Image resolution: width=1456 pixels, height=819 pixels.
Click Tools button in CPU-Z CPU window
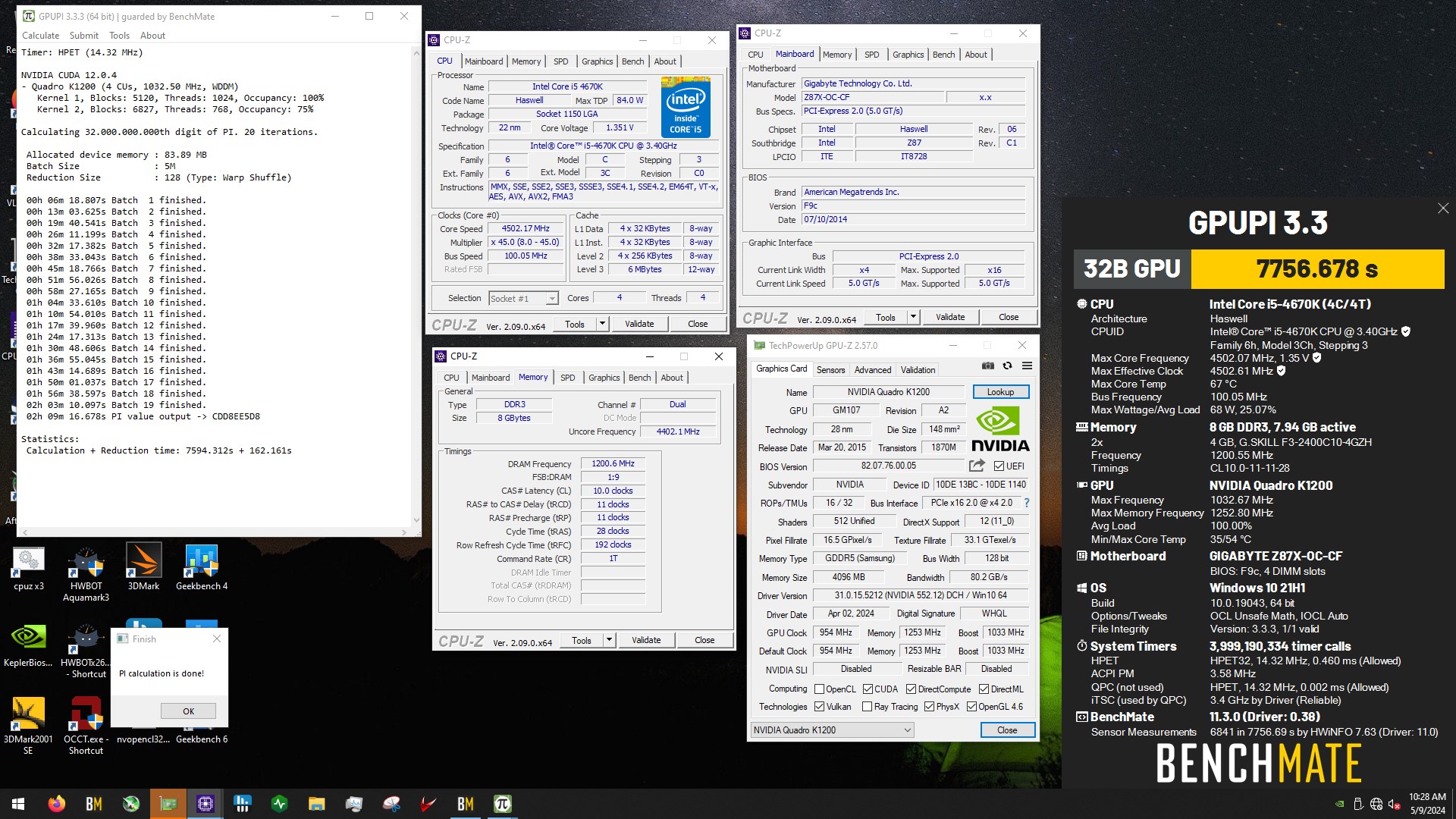pos(575,324)
